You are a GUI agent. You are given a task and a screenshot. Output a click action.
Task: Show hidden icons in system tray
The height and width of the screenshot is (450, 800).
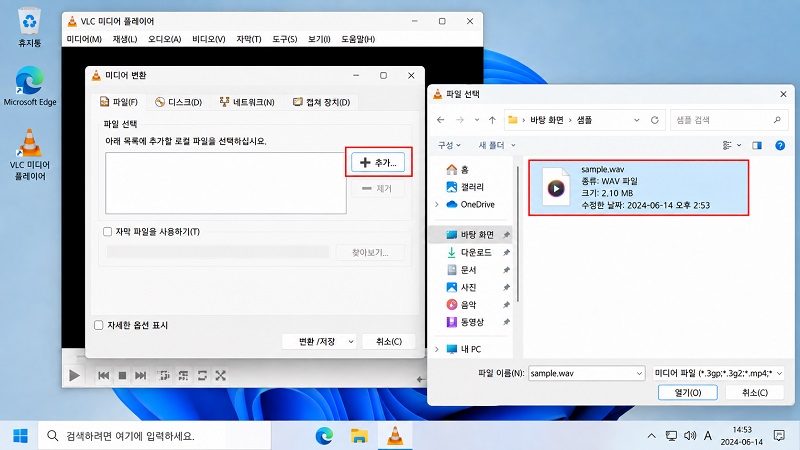coord(652,435)
